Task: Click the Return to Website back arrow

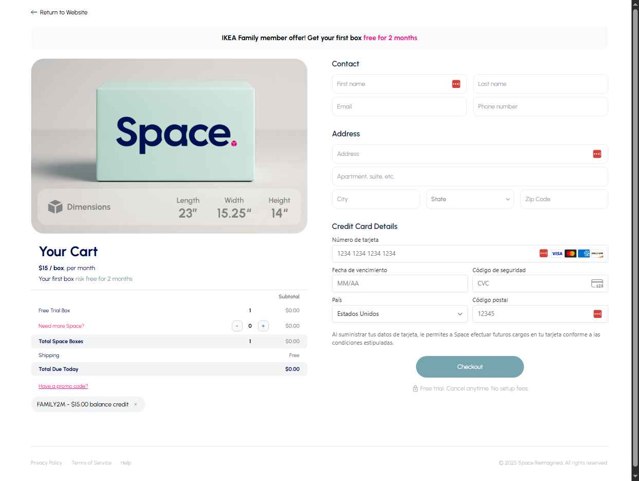Action: click(34, 12)
